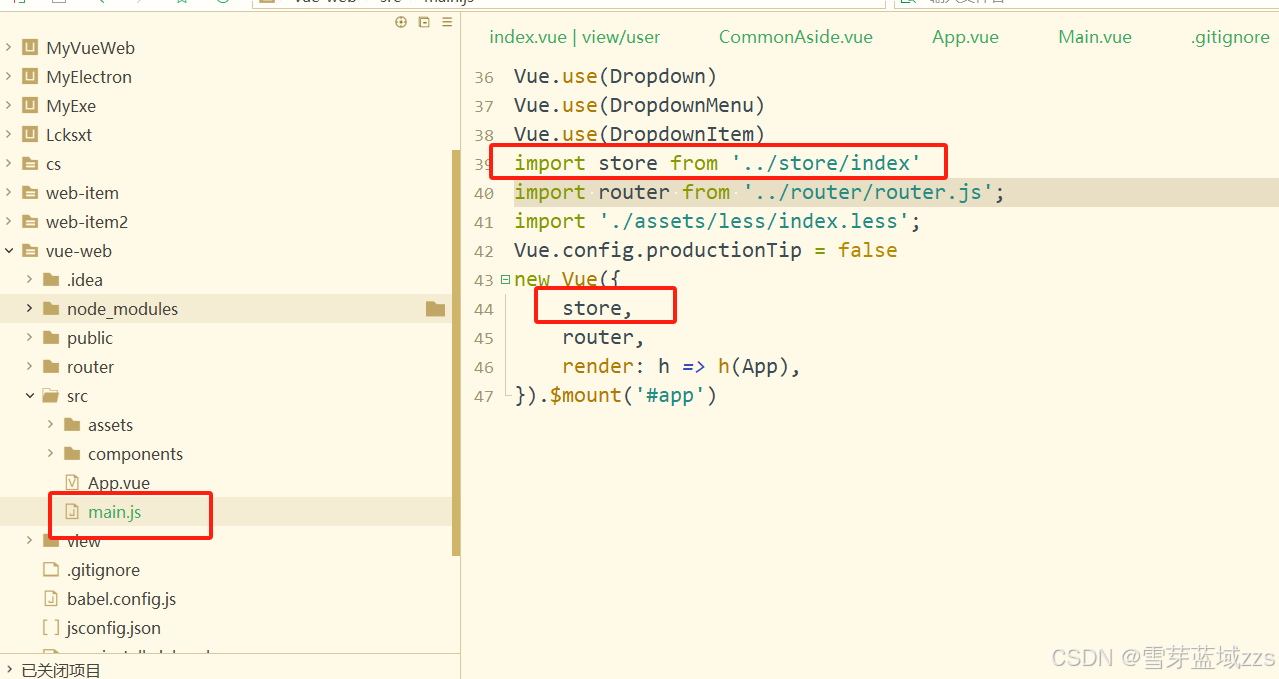Click Vue.config.productionTip text on line 42

658,250
